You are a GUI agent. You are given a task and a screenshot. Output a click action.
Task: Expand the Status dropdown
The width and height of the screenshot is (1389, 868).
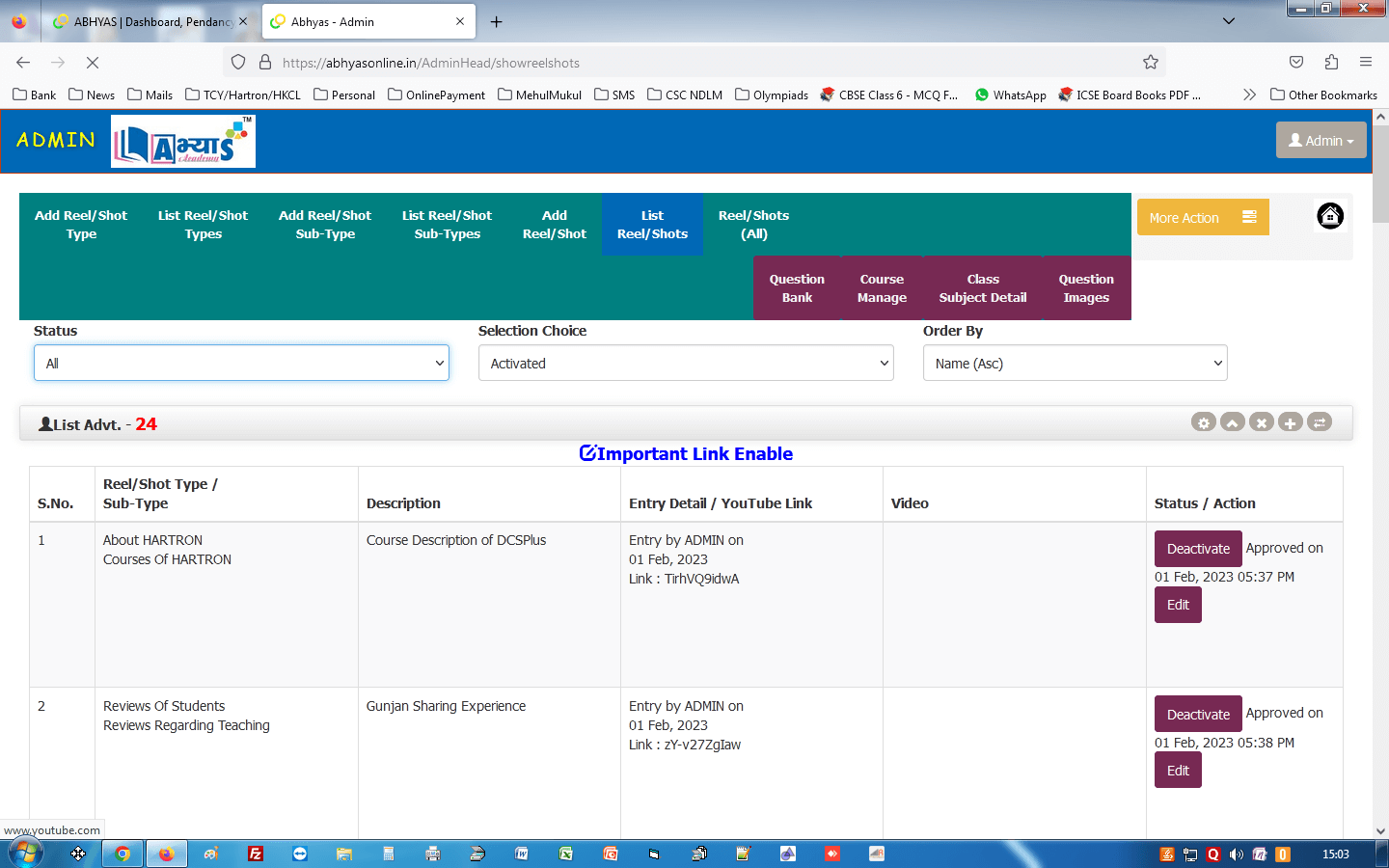point(241,364)
